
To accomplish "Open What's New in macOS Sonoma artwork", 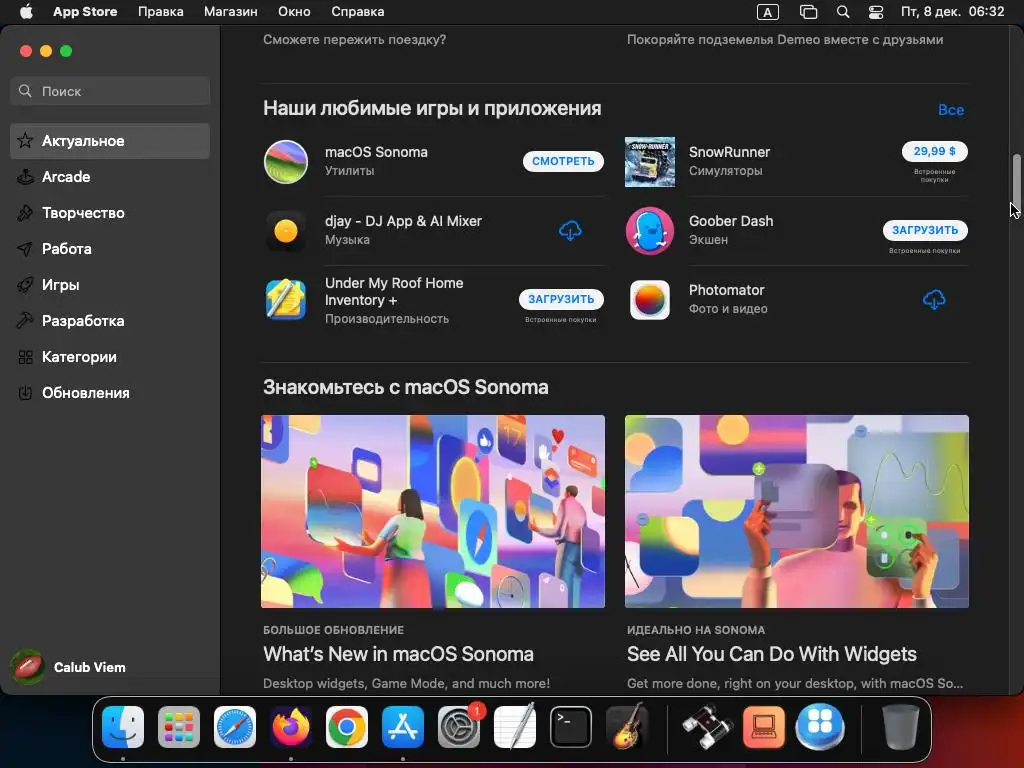I will click(x=433, y=511).
